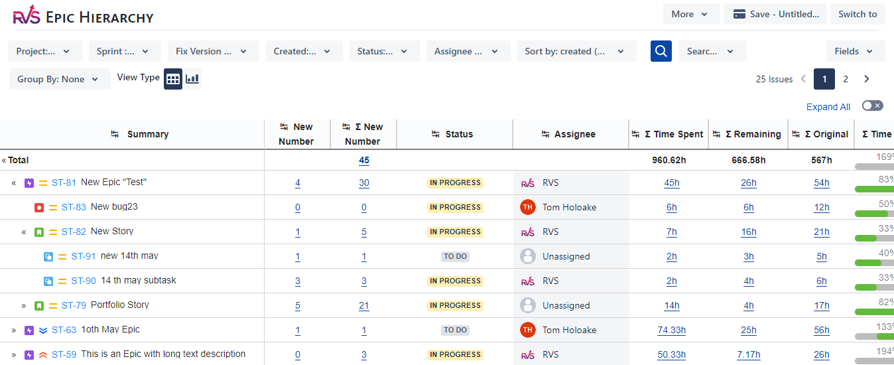Screen dimensions: 894x365
Task: Click the story icon of ST-79
Action: click(39, 306)
